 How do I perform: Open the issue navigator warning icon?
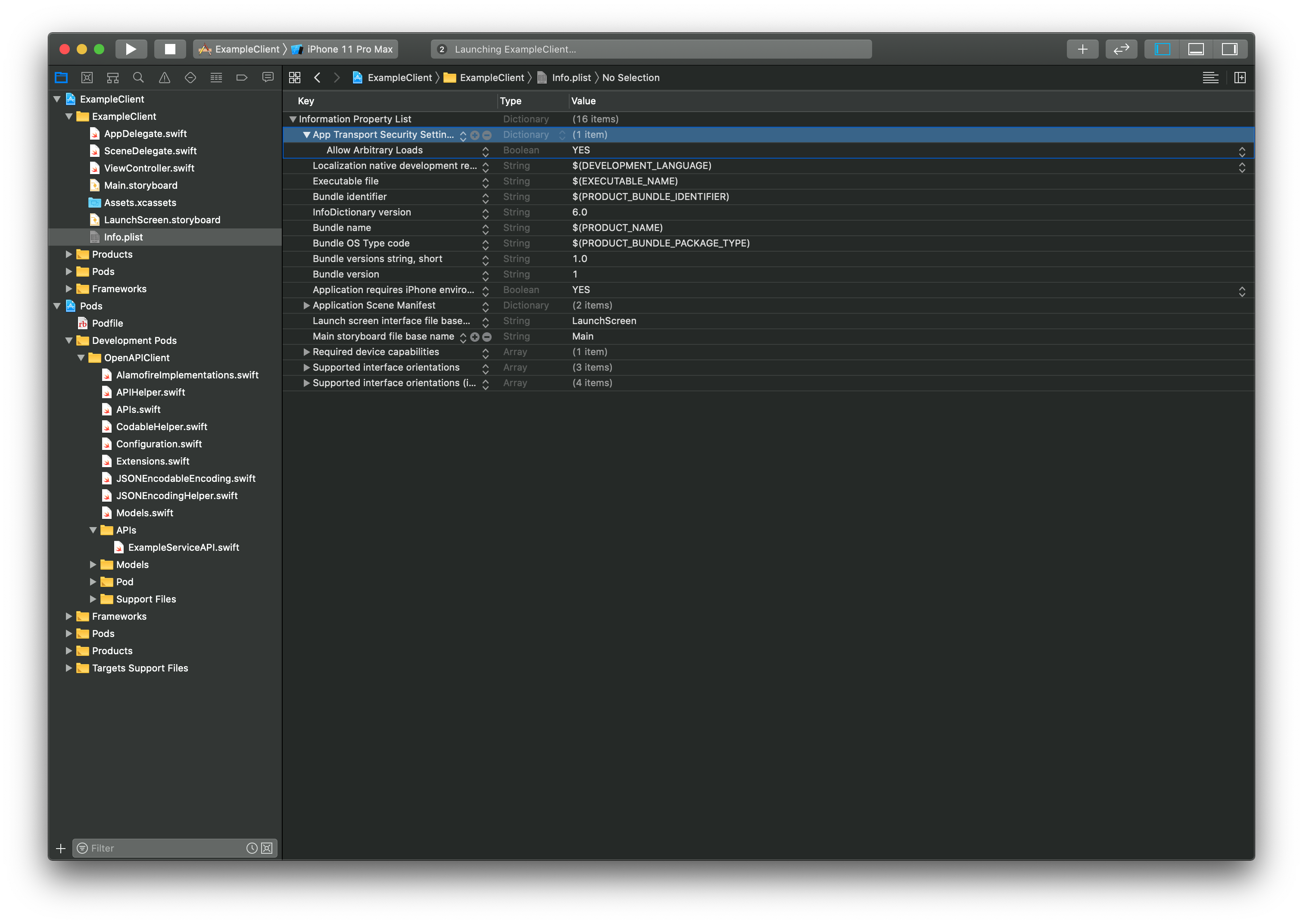click(x=164, y=78)
